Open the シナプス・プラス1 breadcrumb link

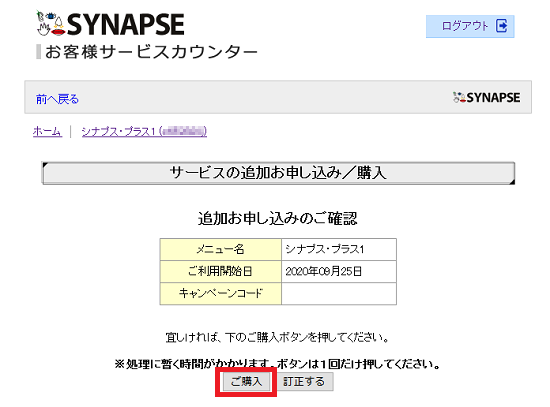pyautogui.click(x=144, y=132)
